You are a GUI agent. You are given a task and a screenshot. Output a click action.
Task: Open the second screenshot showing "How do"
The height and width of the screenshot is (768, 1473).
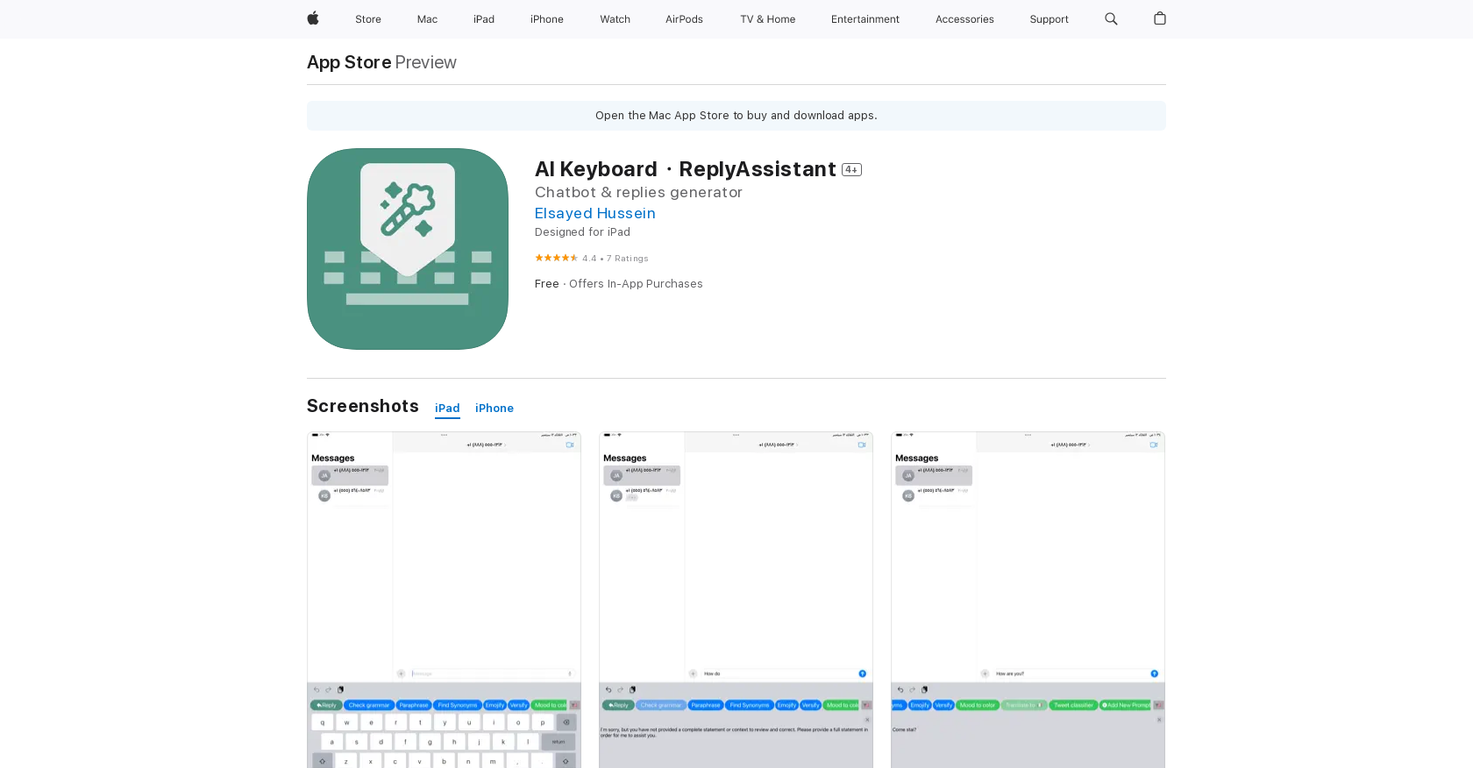click(736, 600)
